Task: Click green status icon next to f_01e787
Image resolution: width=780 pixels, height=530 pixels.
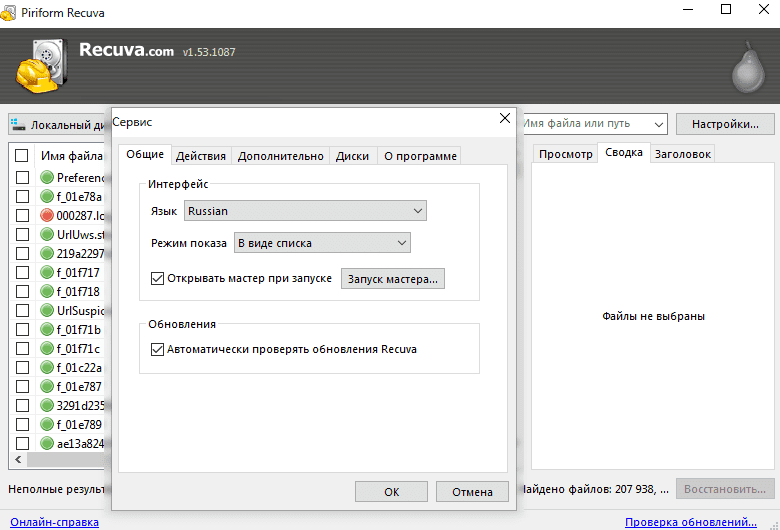Action: pos(47,386)
